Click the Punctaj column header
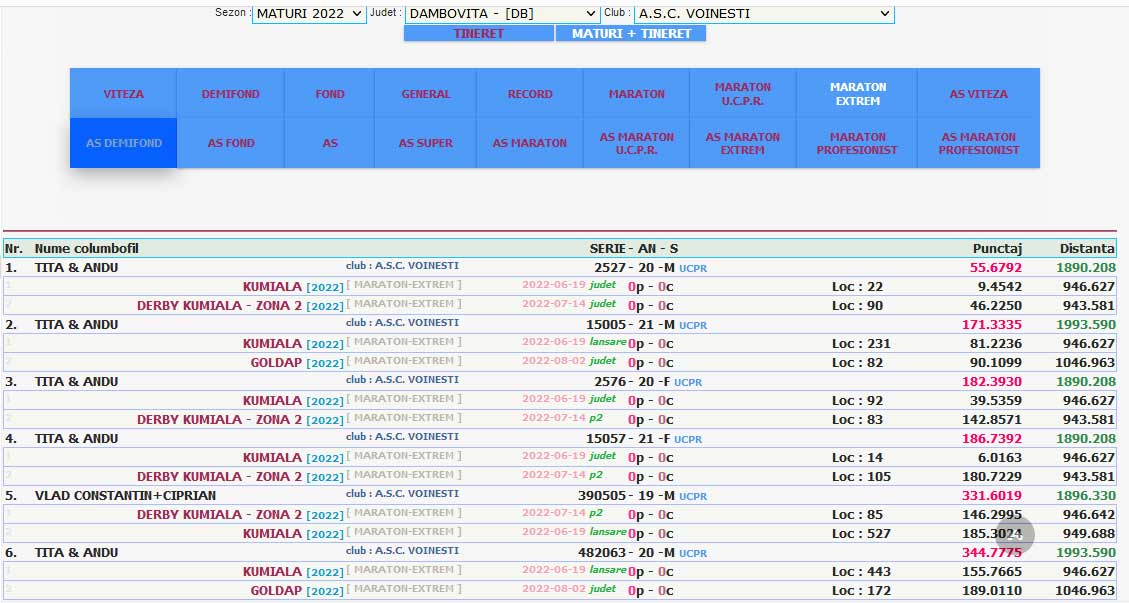Viewport: 1129px width, 603px height. click(997, 249)
